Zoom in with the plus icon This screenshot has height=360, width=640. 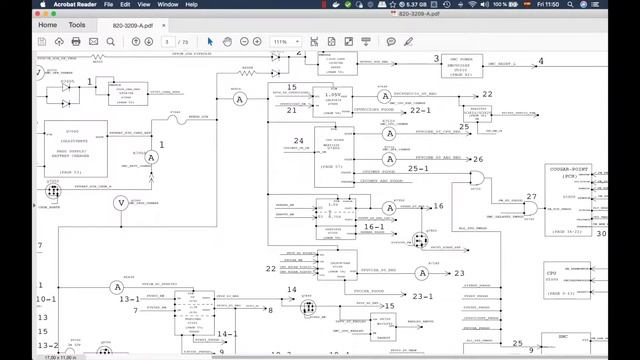(x=257, y=42)
